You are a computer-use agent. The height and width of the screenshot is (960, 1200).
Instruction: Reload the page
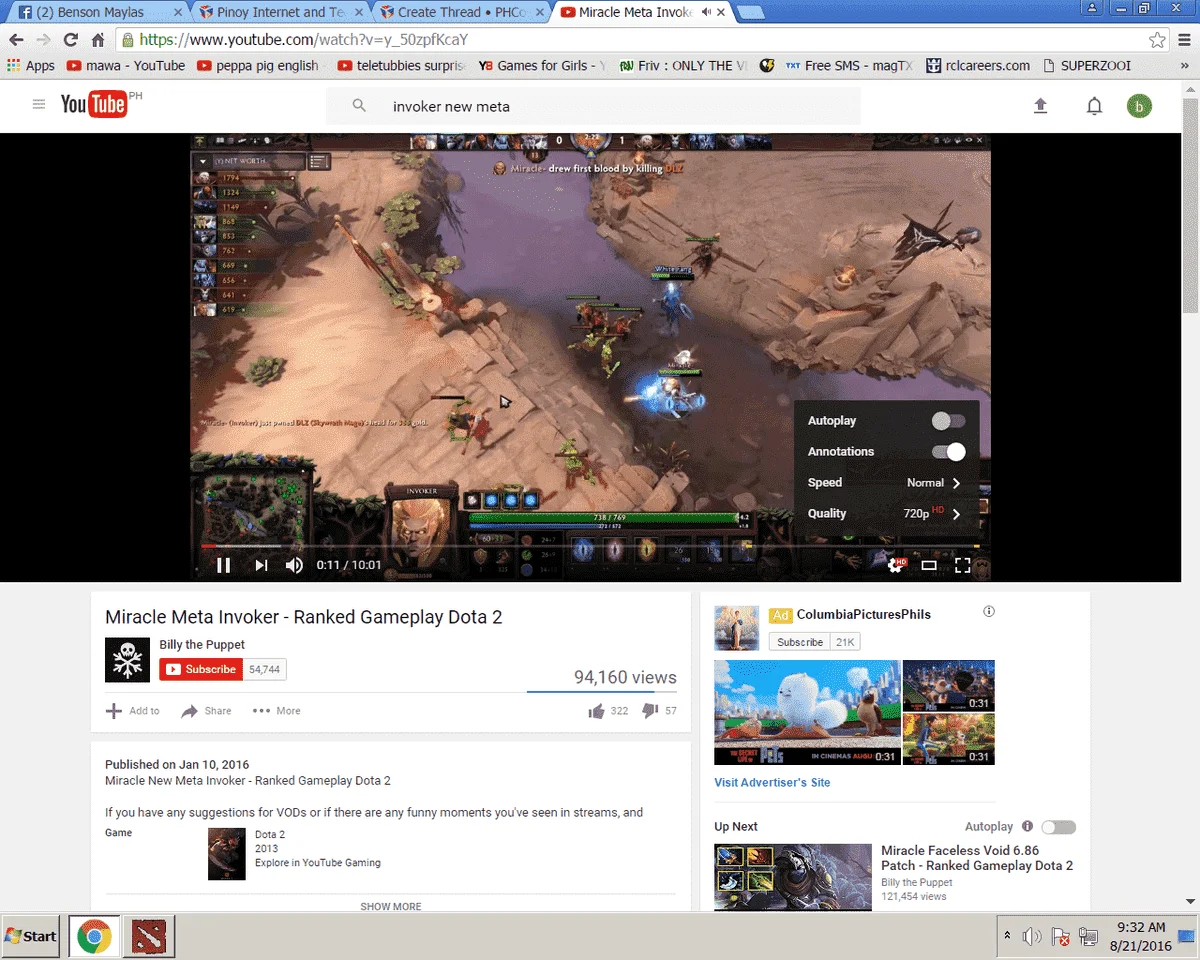[x=70, y=40]
